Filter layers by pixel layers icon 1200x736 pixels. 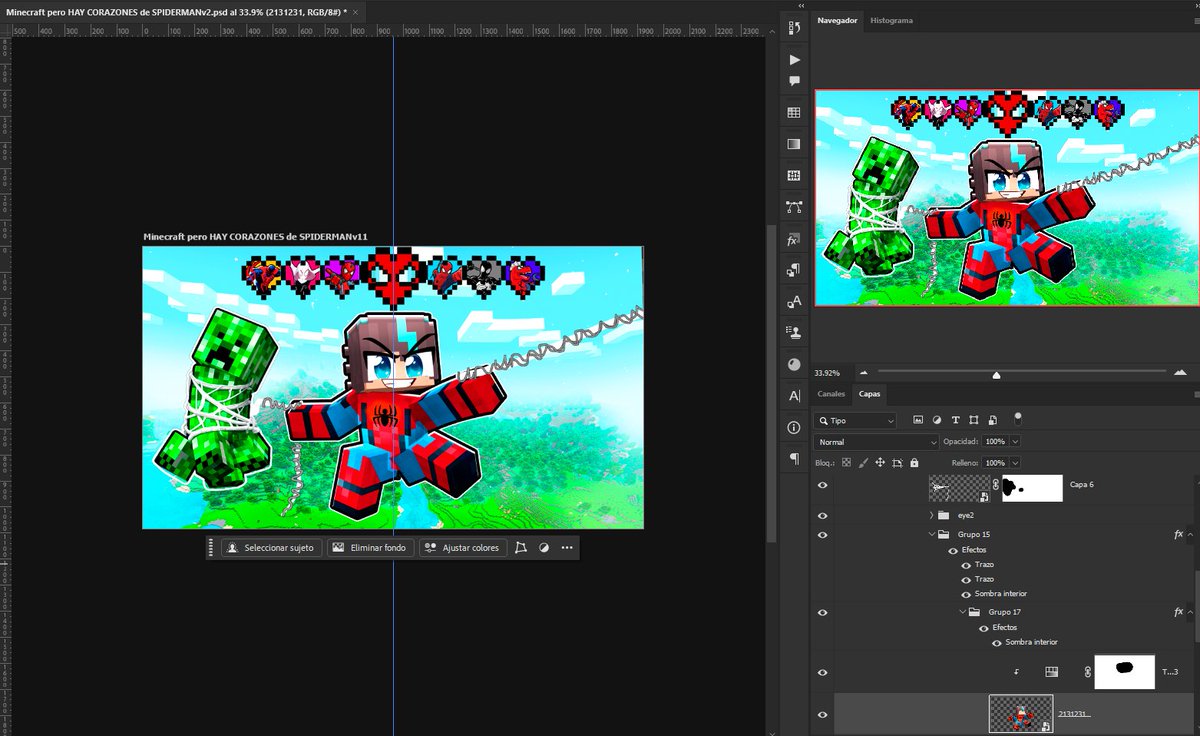point(918,420)
